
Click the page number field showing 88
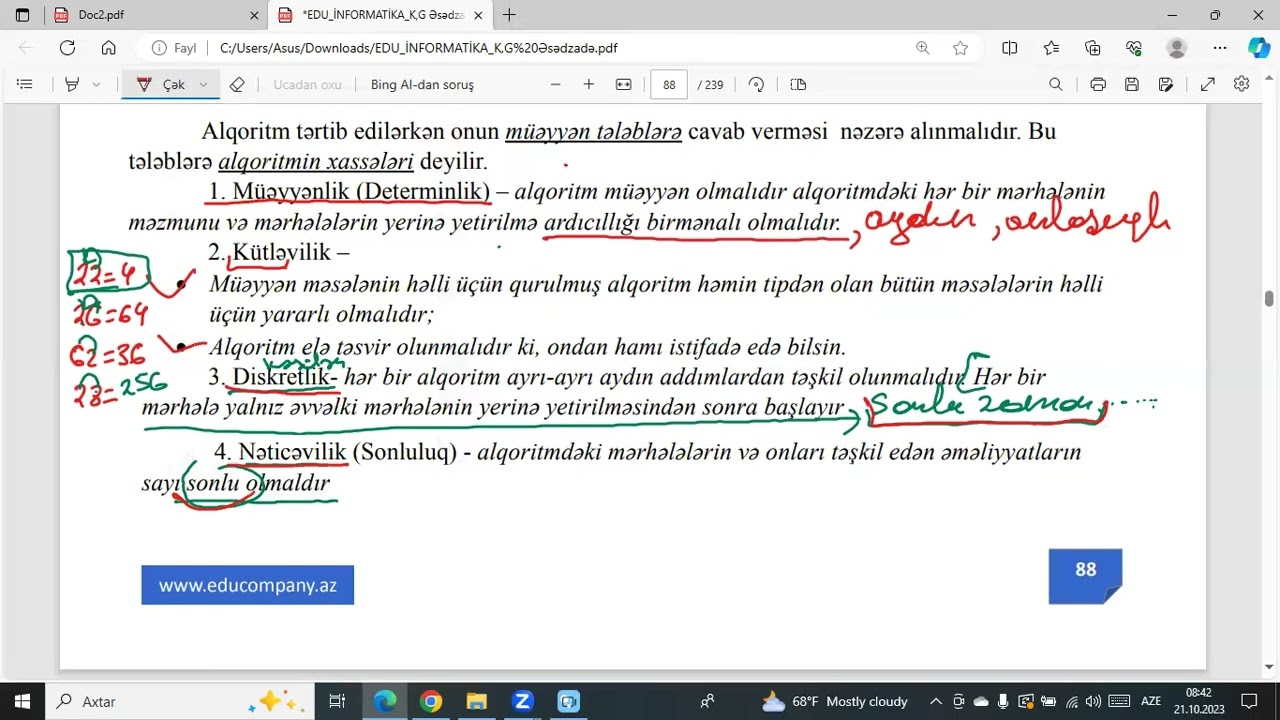[668, 85]
